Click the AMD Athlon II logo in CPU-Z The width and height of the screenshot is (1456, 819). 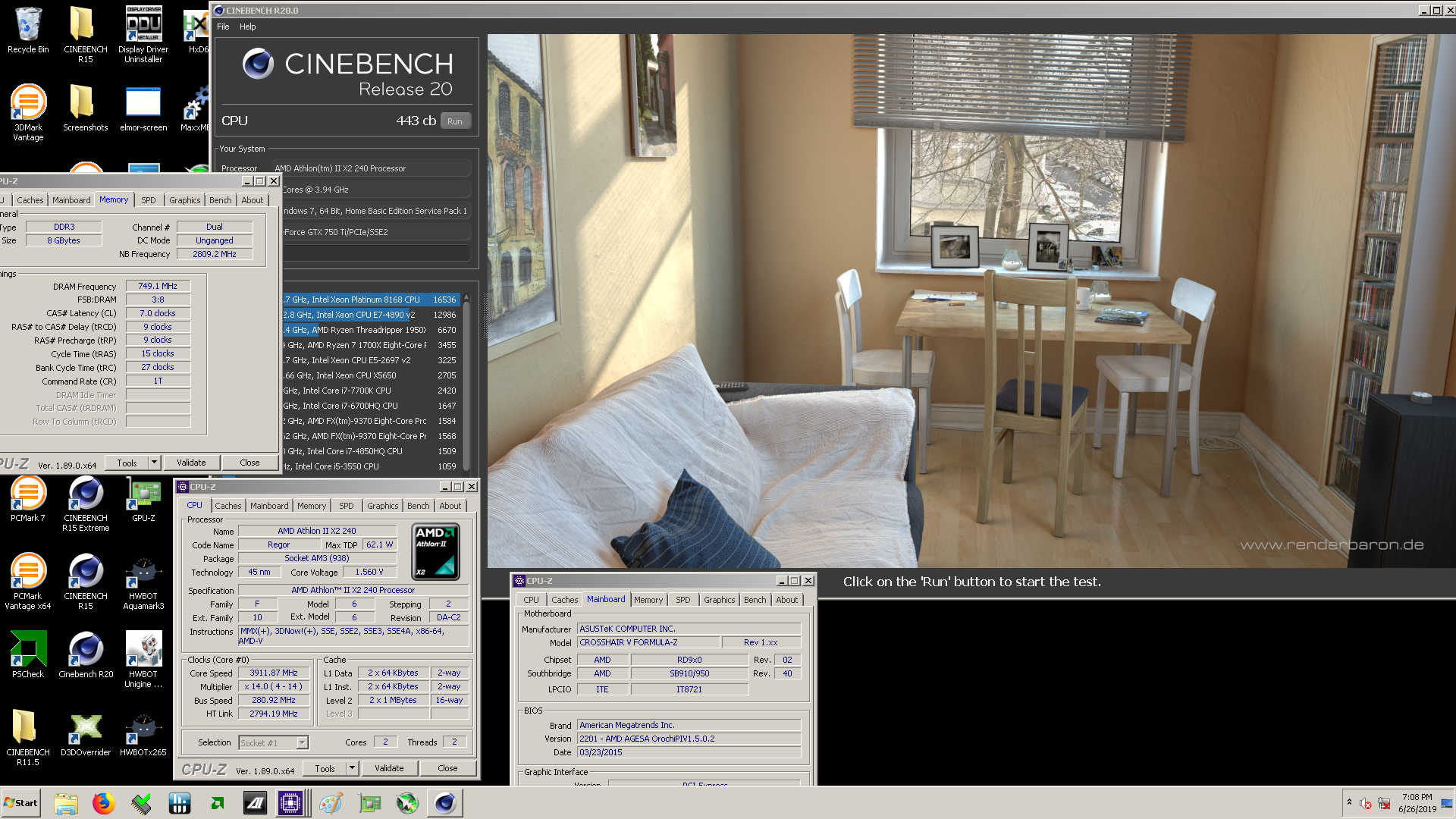click(x=435, y=551)
